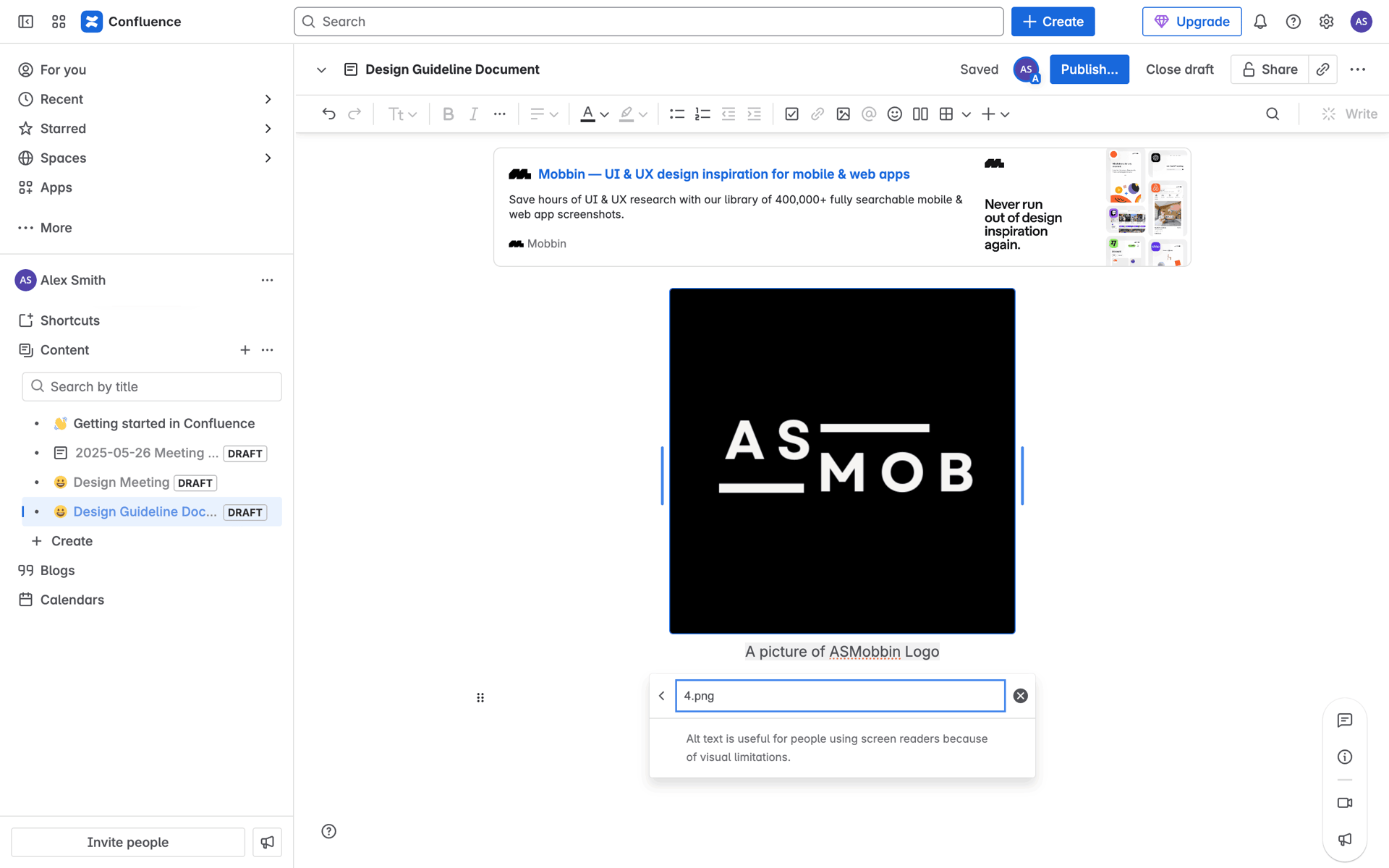Screen dimensions: 1389x868
Task: Insert a table
Action: (946, 114)
